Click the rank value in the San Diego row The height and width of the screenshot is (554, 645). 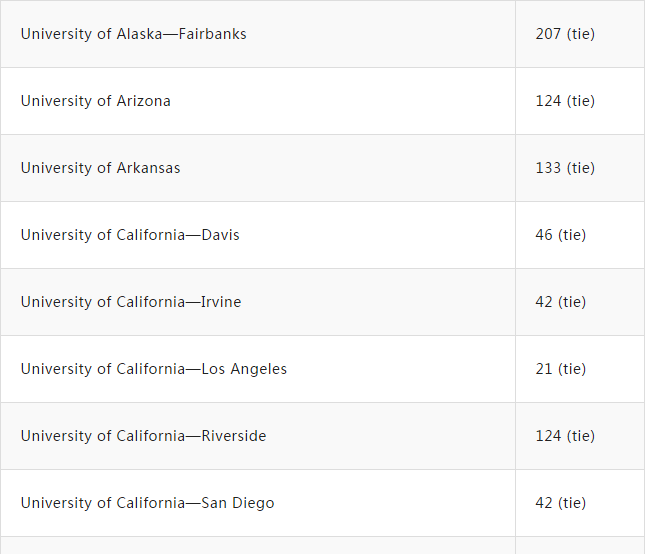pyautogui.click(x=561, y=503)
